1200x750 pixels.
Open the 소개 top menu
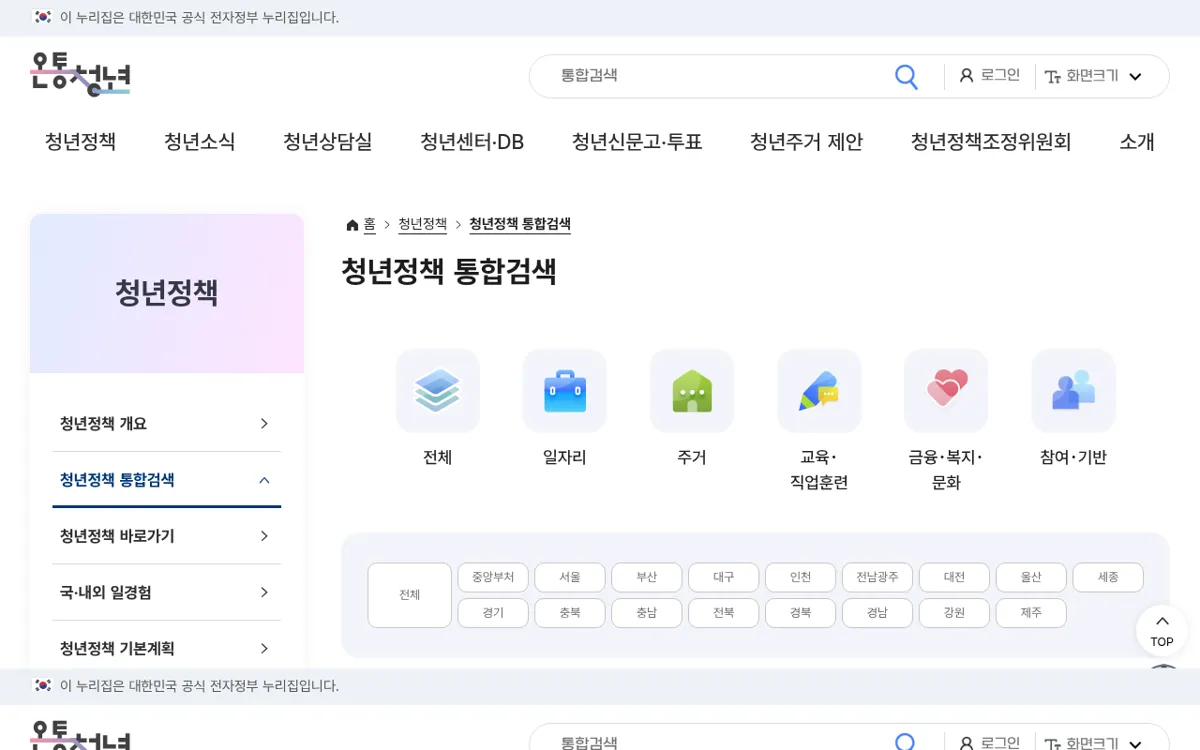(x=1137, y=142)
